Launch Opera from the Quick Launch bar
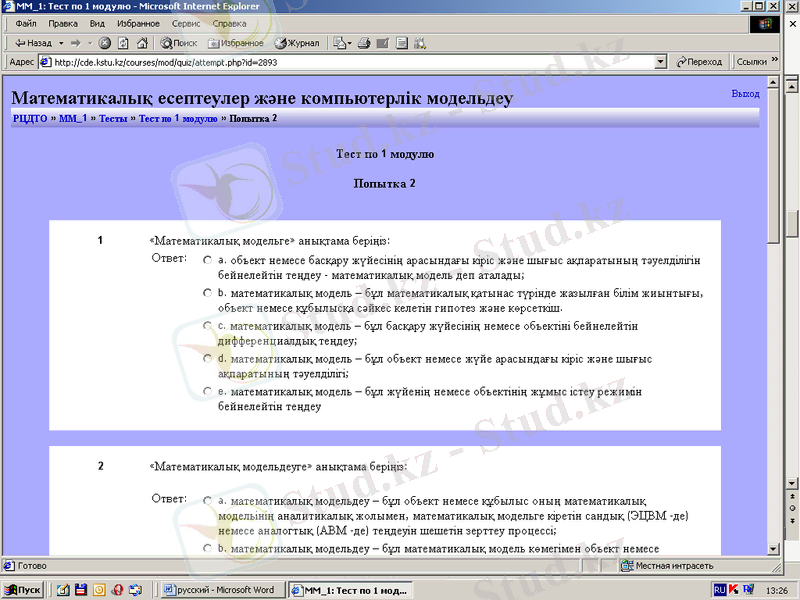Image resolution: width=800 pixels, height=600 pixels. (117, 590)
